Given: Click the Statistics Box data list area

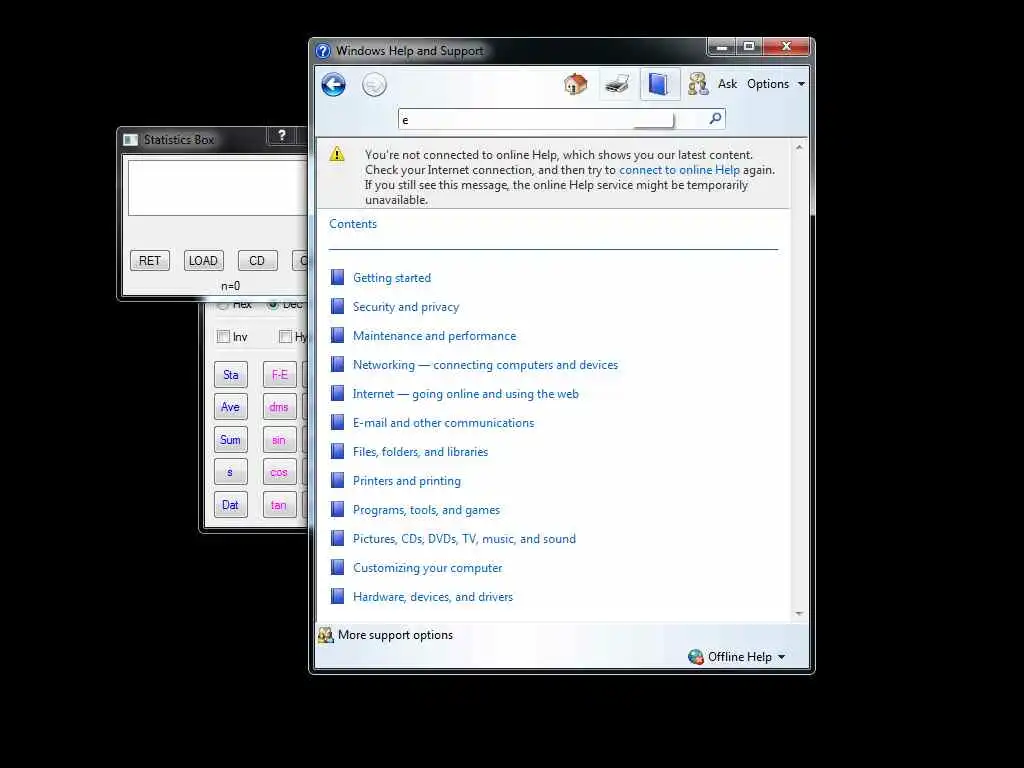Looking at the screenshot, I should [218, 187].
